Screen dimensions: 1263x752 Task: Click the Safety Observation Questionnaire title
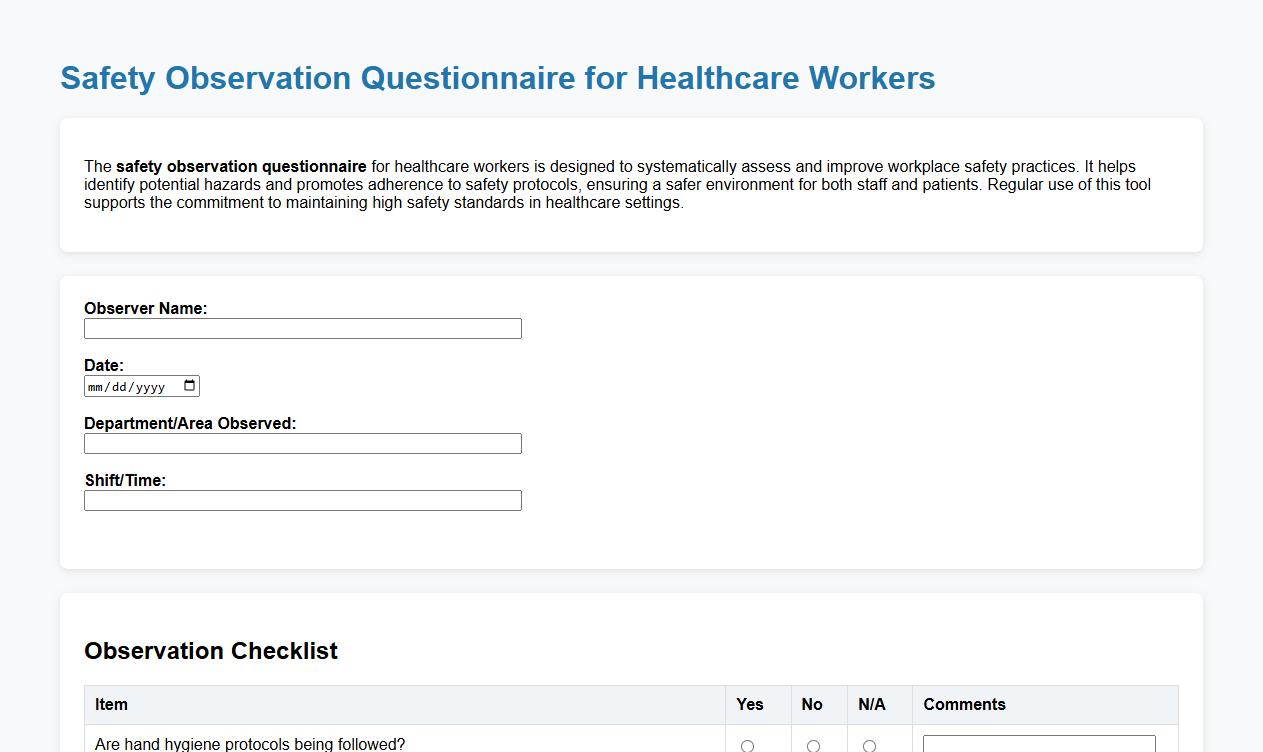pos(498,78)
